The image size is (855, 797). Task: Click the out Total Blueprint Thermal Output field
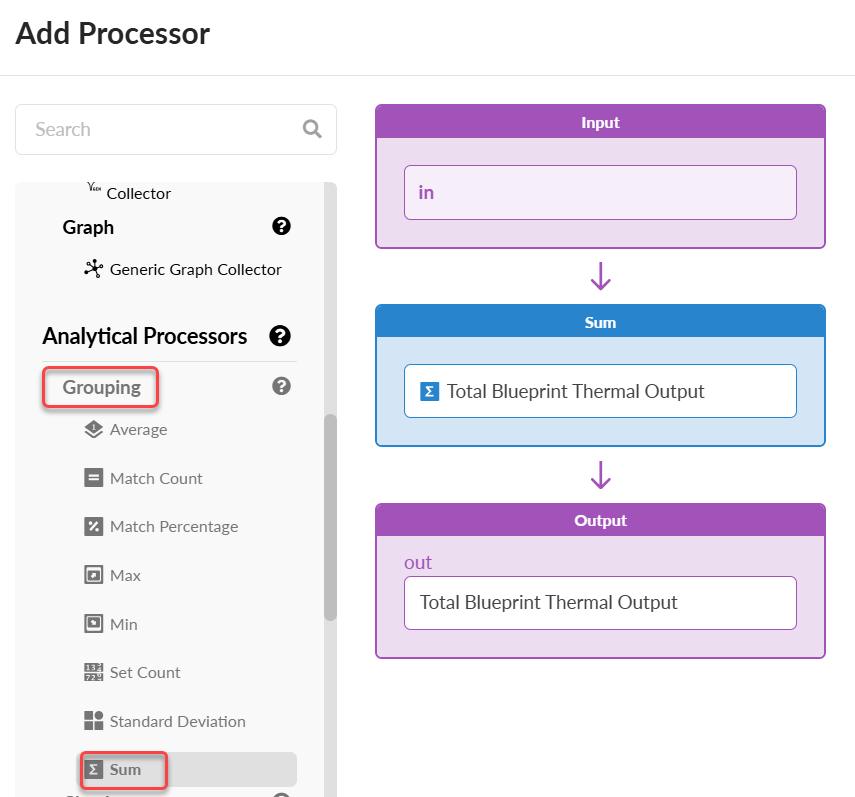click(x=600, y=603)
